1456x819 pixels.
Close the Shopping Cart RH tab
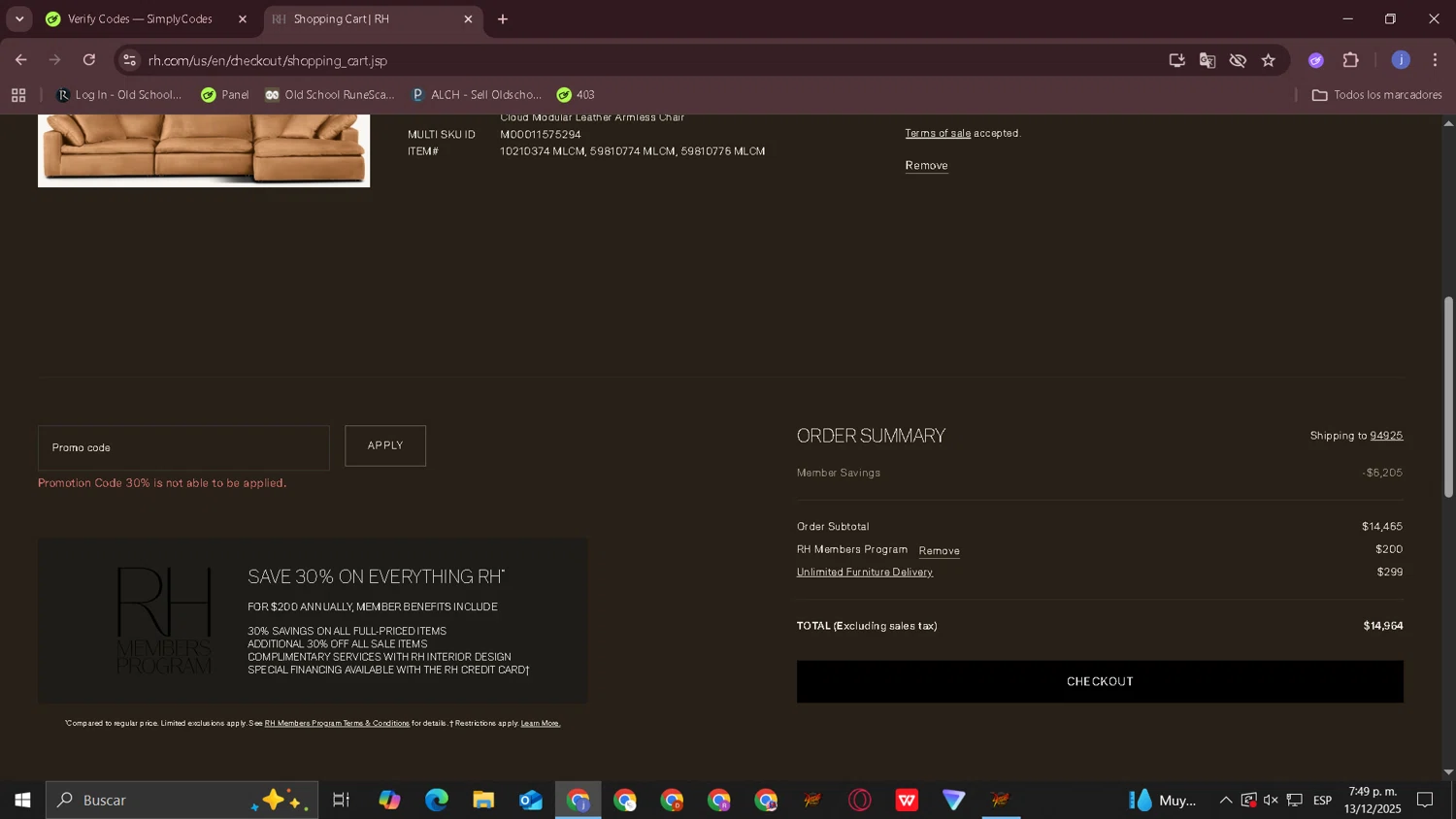[468, 19]
